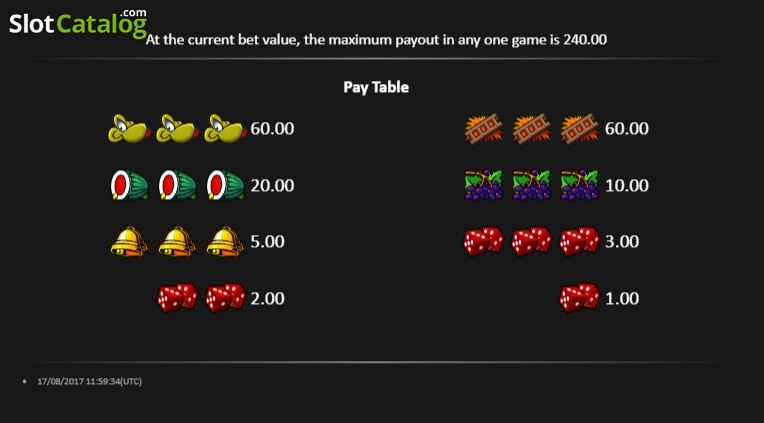Select the 17/08/2017 timestamp text
The image size is (764, 423).
pos(90,381)
